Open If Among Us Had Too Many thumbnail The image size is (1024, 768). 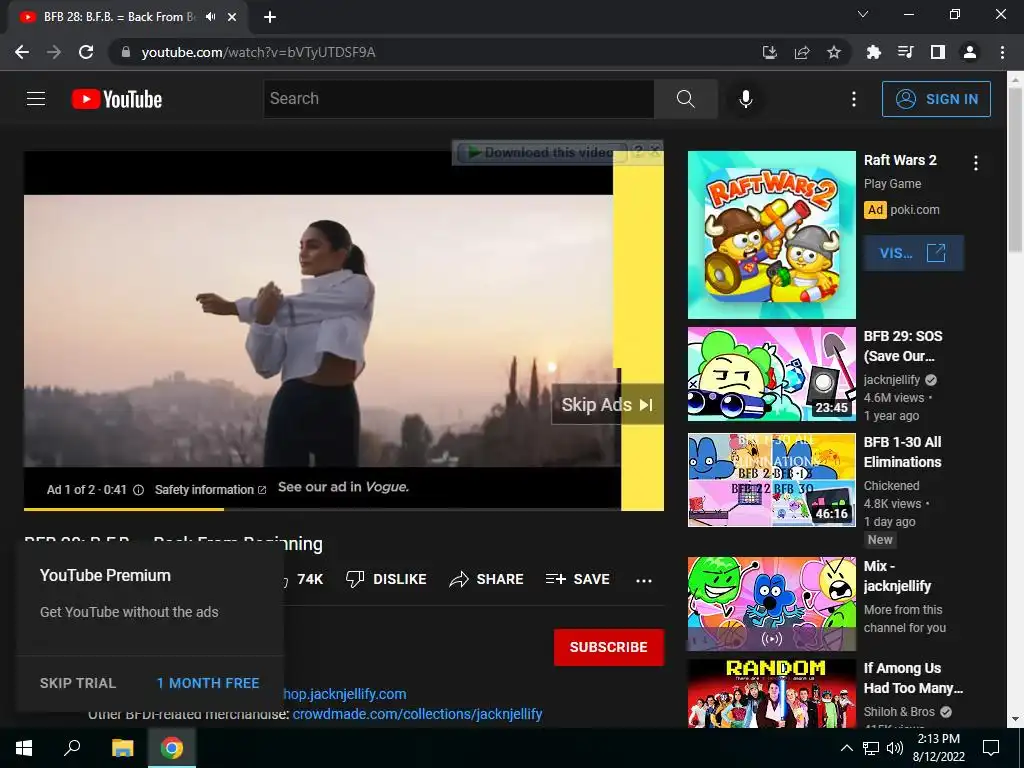(772, 694)
